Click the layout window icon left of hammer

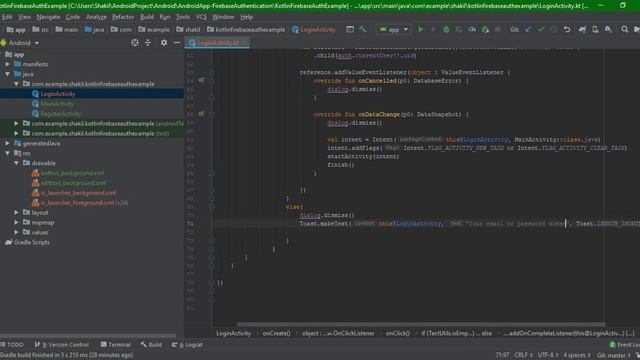[350, 29]
